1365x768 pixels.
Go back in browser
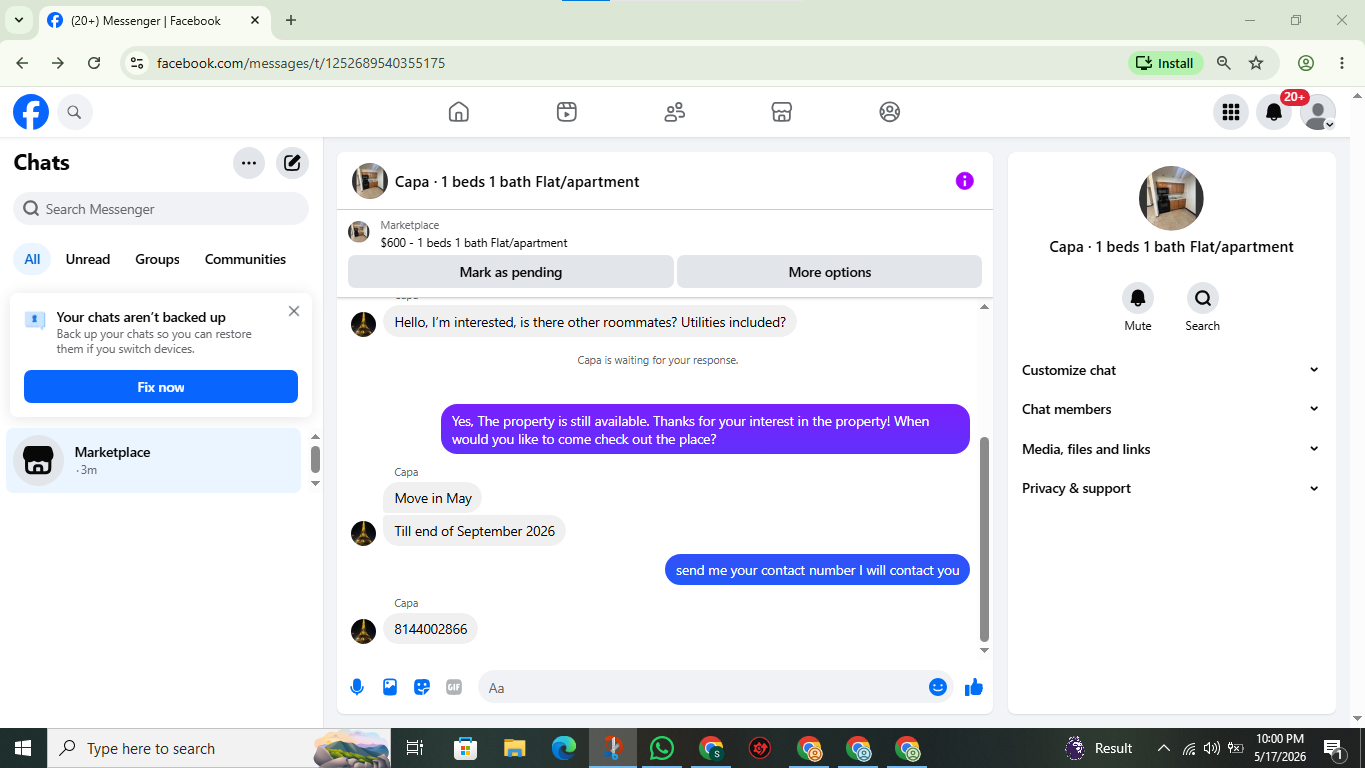22,63
